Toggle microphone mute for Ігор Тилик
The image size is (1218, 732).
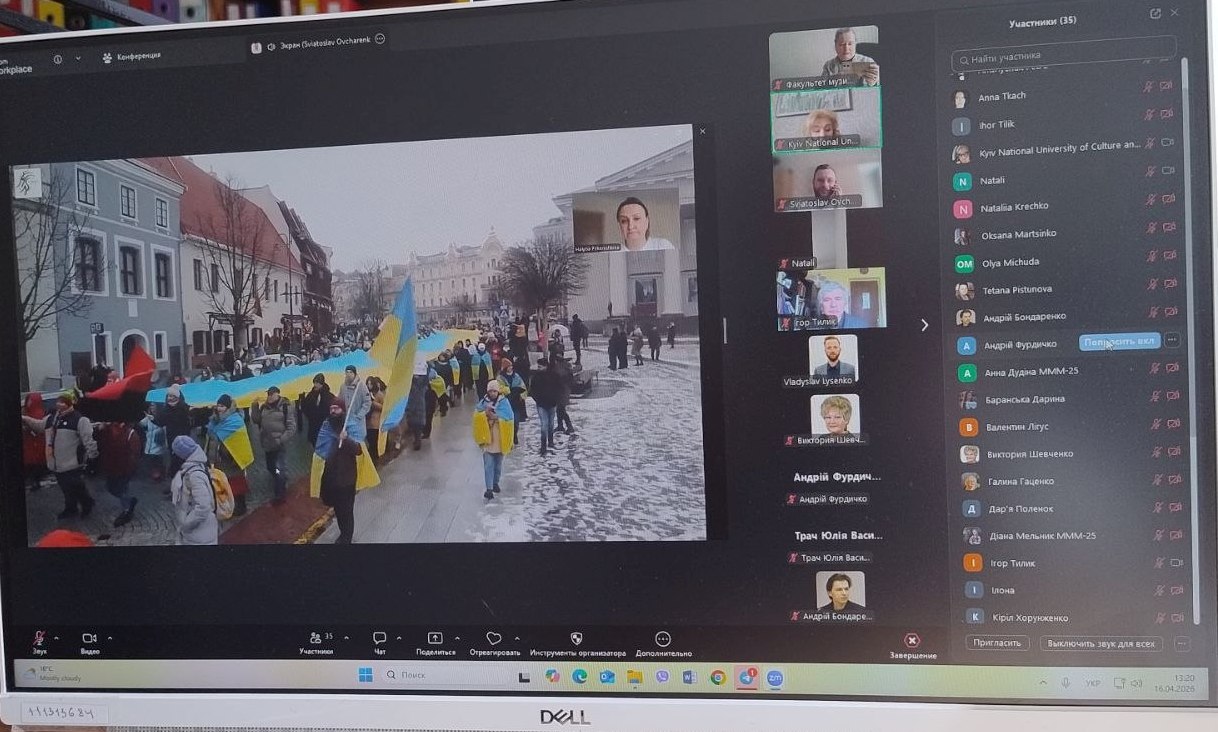pyautogui.click(x=1159, y=563)
